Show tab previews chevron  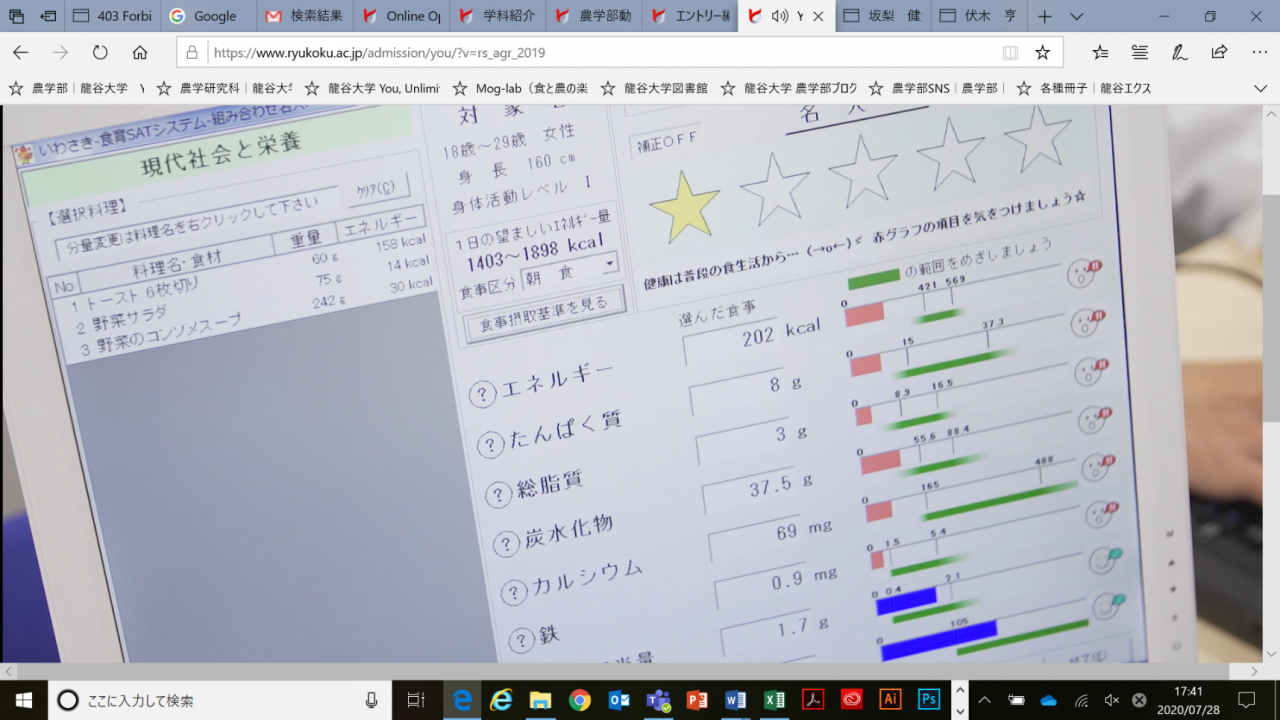tap(1077, 16)
